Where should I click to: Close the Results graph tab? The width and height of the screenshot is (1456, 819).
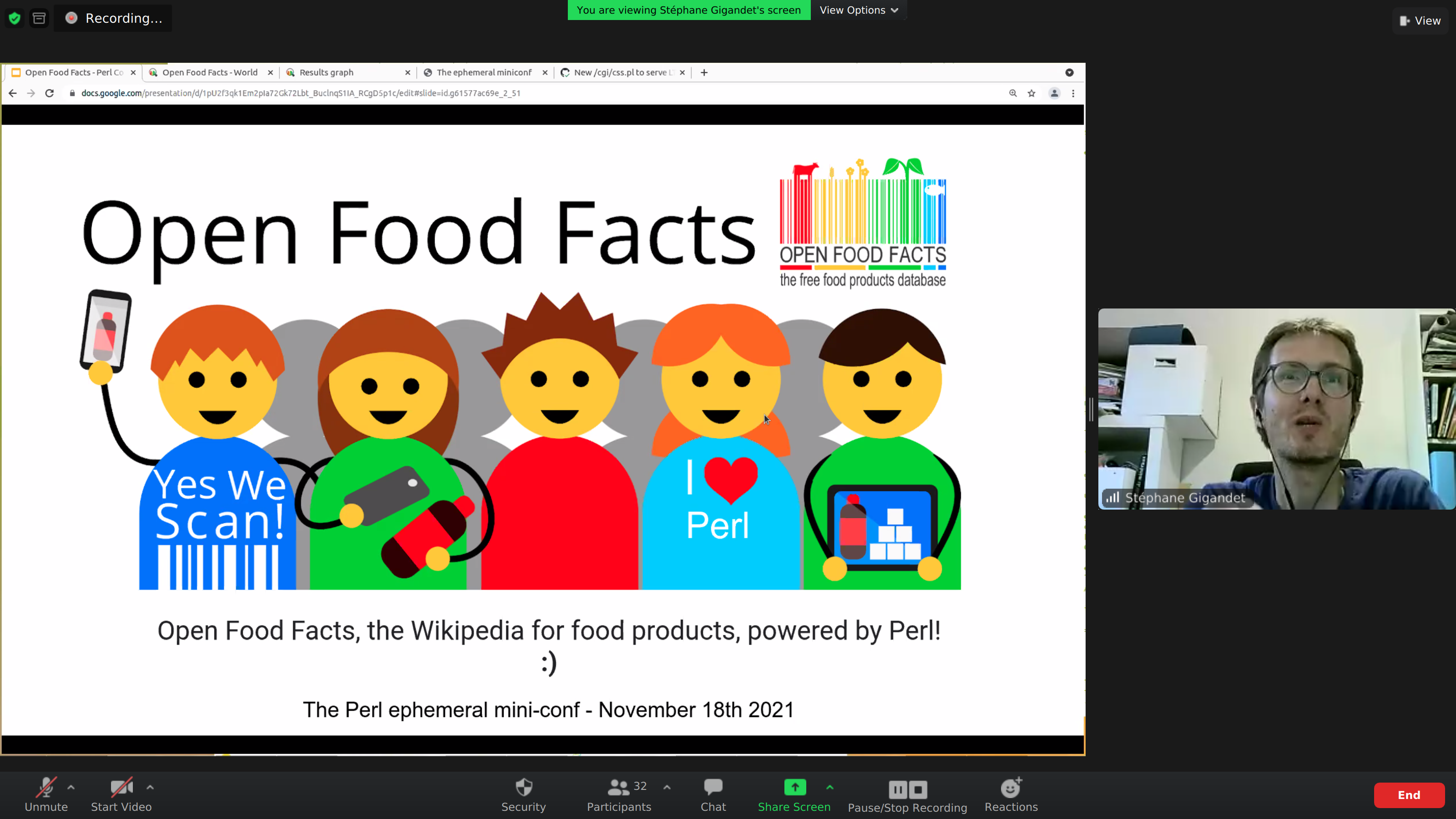[408, 72]
